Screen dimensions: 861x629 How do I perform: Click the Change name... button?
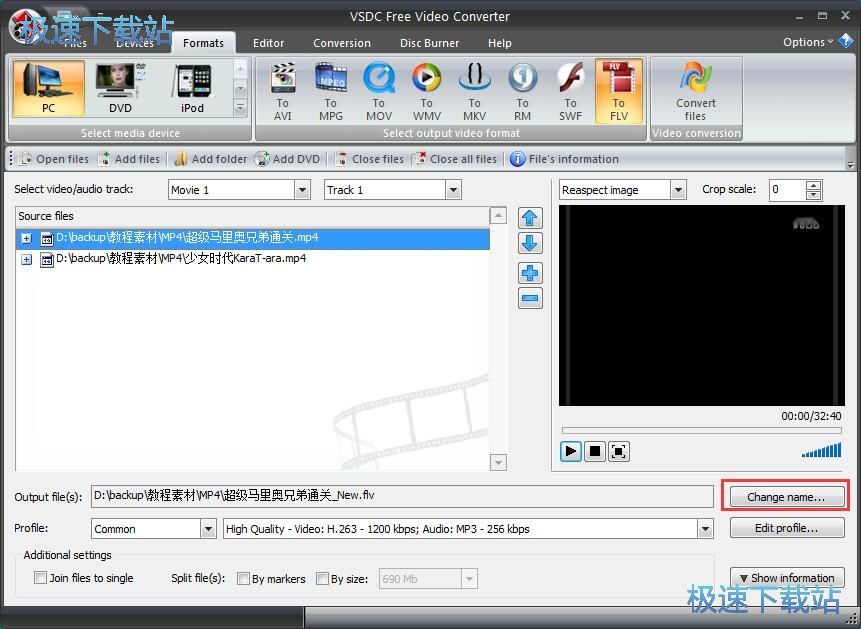(786, 497)
